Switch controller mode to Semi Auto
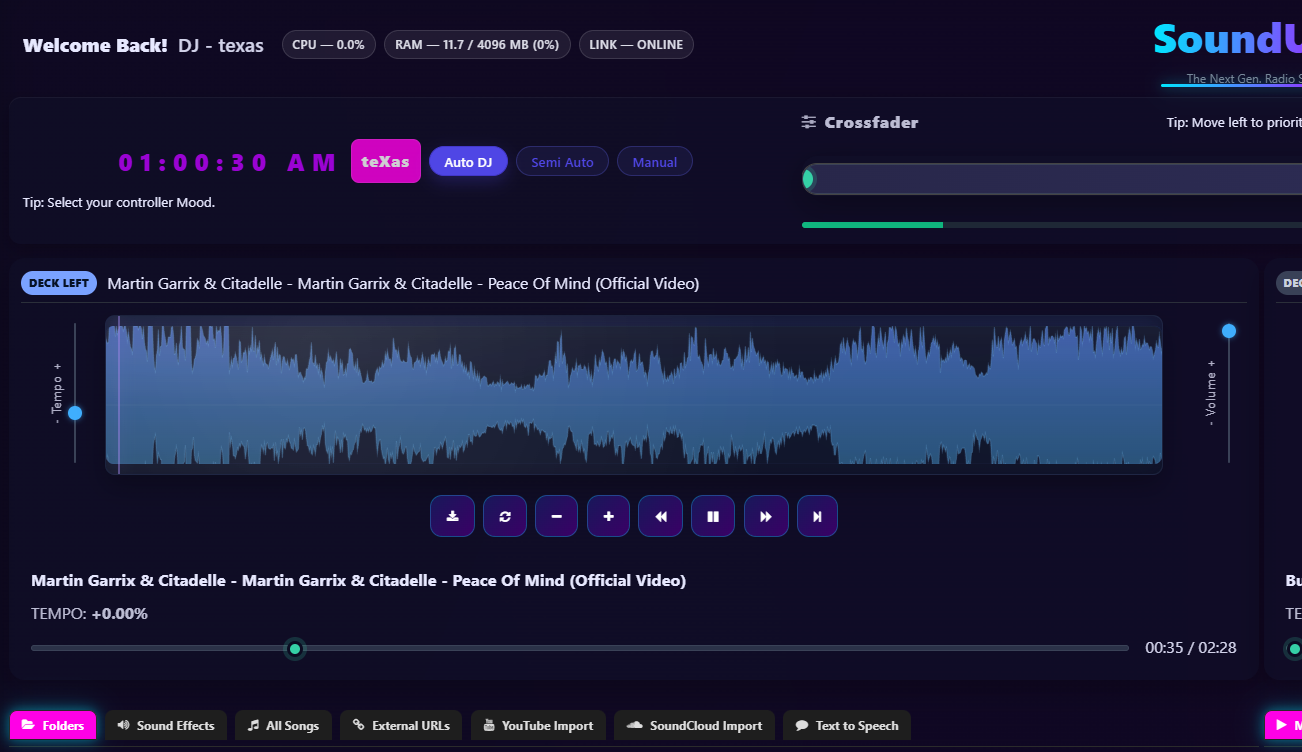The height and width of the screenshot is (752, 1302). [562, 162]
